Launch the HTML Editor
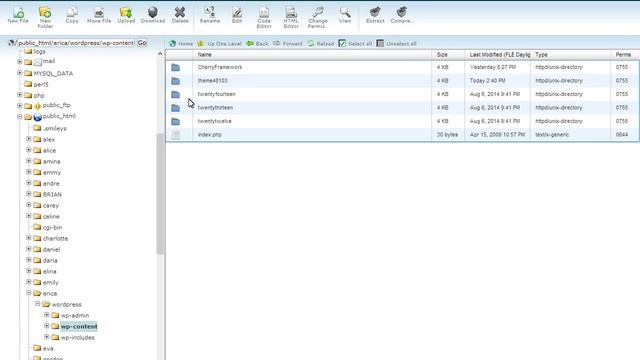 [291, 18]
